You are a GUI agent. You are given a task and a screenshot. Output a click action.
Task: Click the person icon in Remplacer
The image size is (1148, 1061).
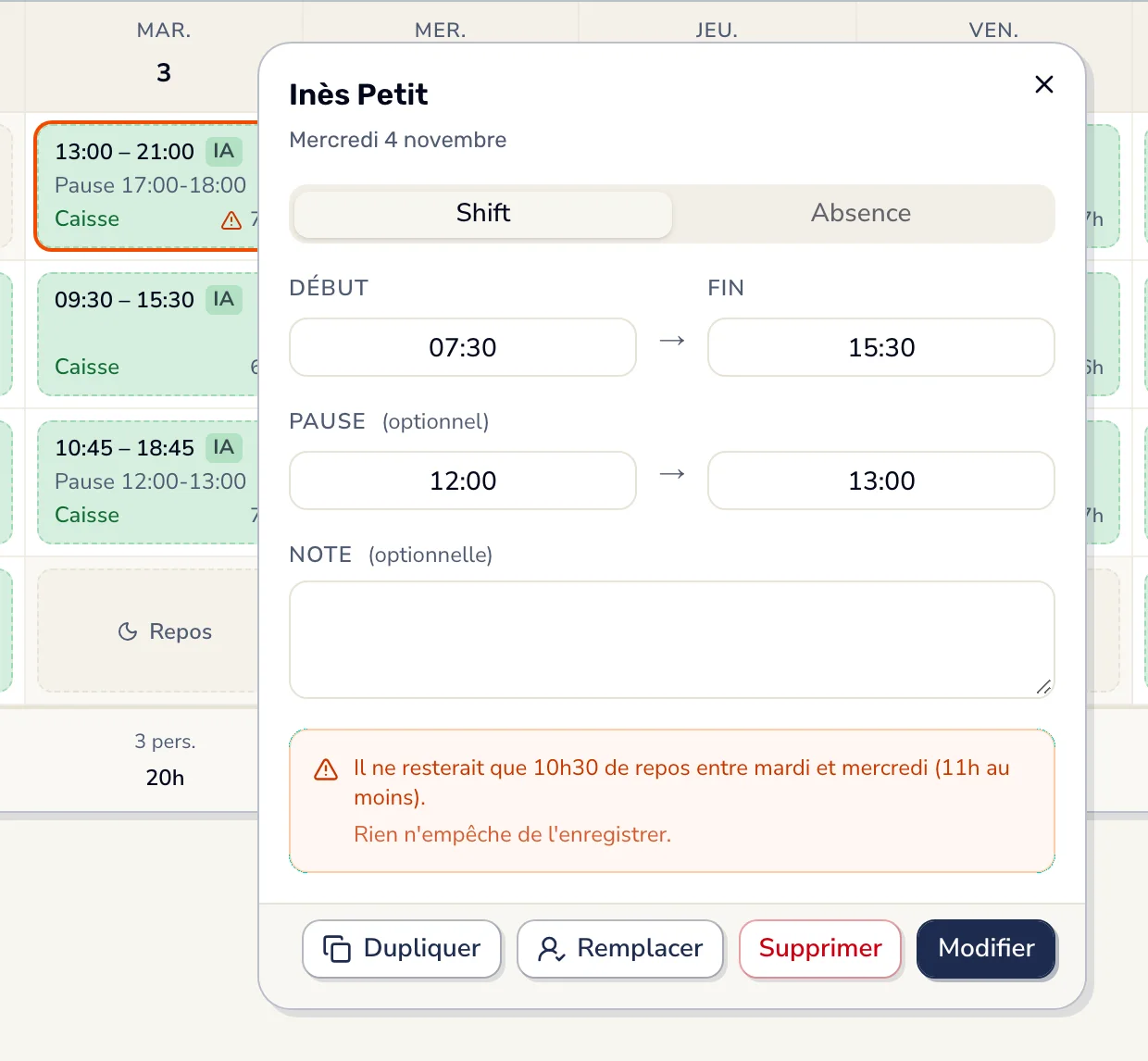(x=551, y=949)
